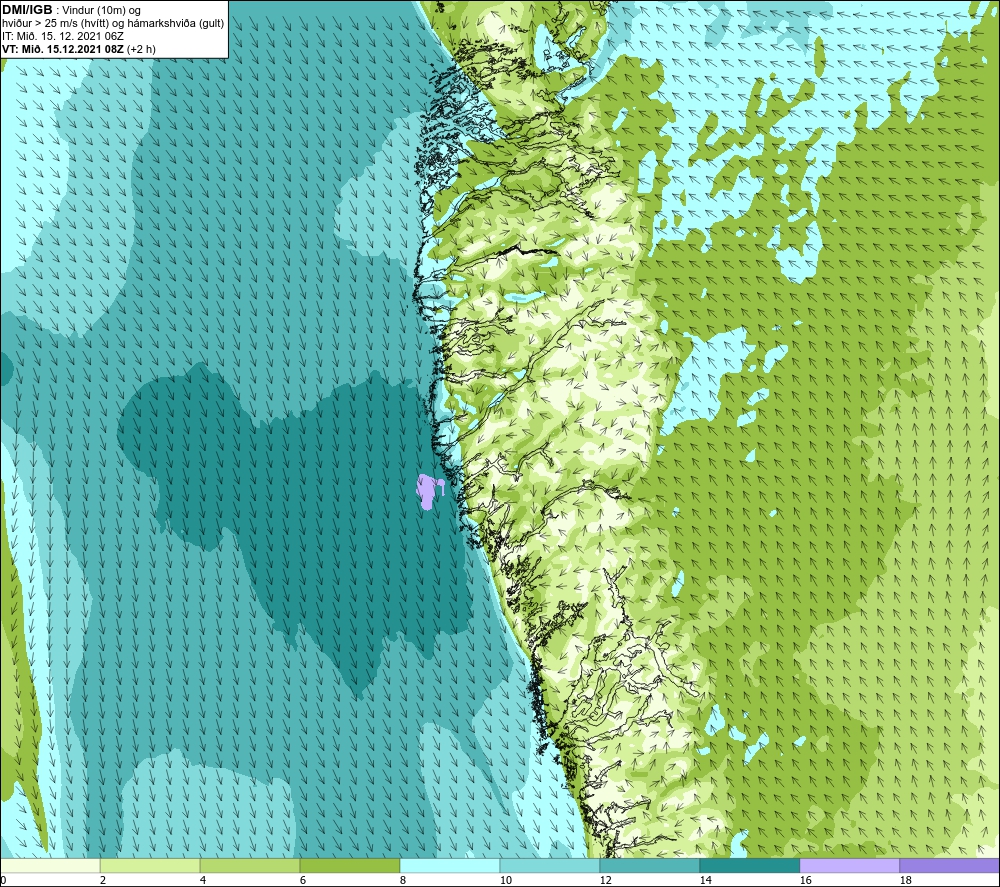Click the scale label '2'
Viewport: 1000px width, 887px height.
pyautogui.click(x=103, y=880)
